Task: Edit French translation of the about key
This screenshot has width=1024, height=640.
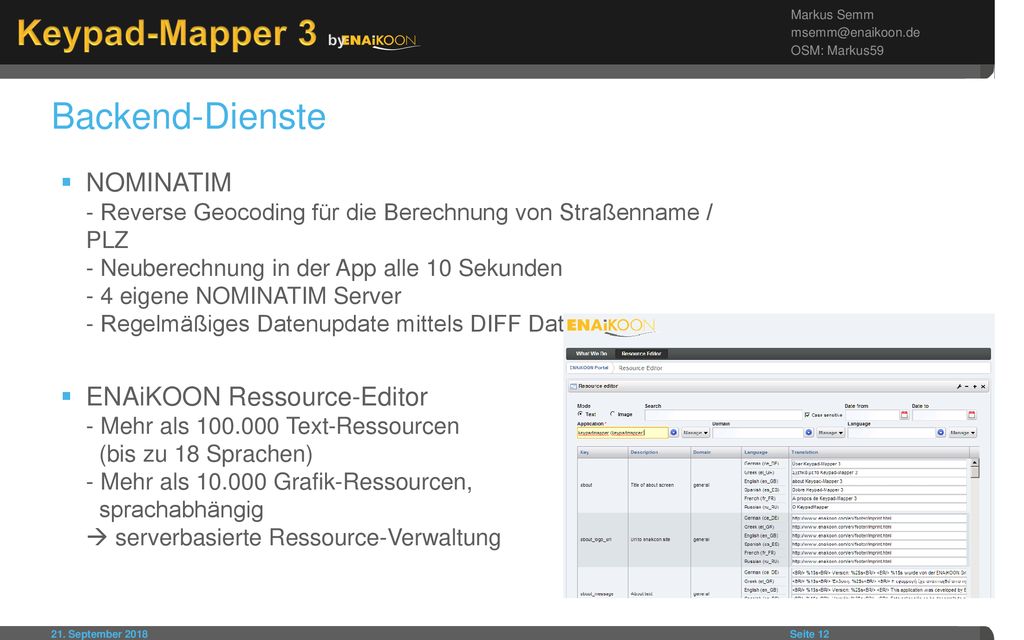Action: 879,498
